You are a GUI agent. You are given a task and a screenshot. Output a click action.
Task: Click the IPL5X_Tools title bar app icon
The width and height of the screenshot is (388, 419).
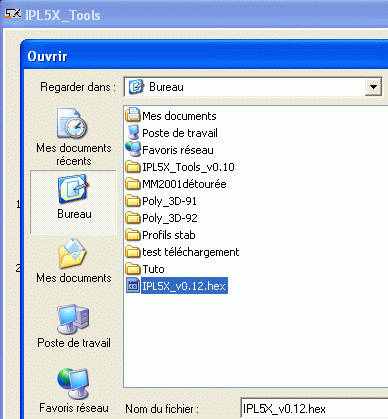(x=13, y=14)
